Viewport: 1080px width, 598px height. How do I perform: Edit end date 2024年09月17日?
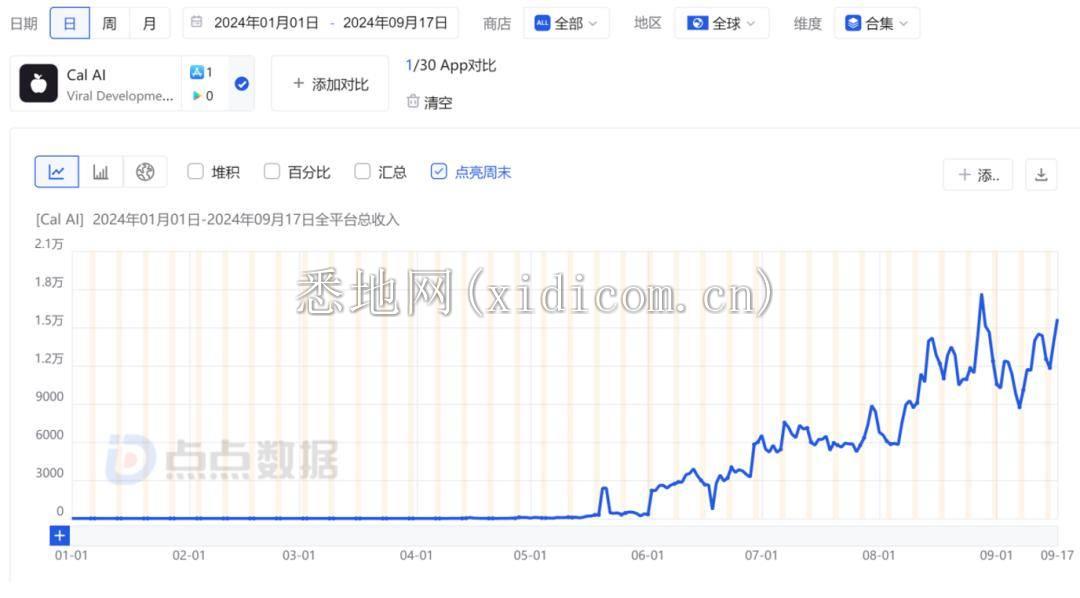(x=395, y=23)
